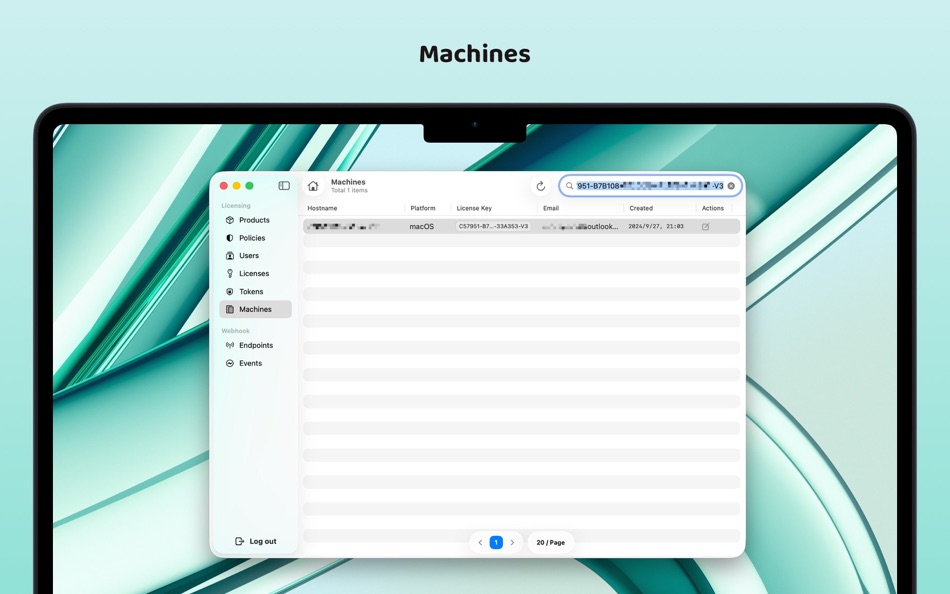Image resolution: width=950 pixels, height=594 pixels.
Task: Switch to the Machines section header
Action: (347, 181)
